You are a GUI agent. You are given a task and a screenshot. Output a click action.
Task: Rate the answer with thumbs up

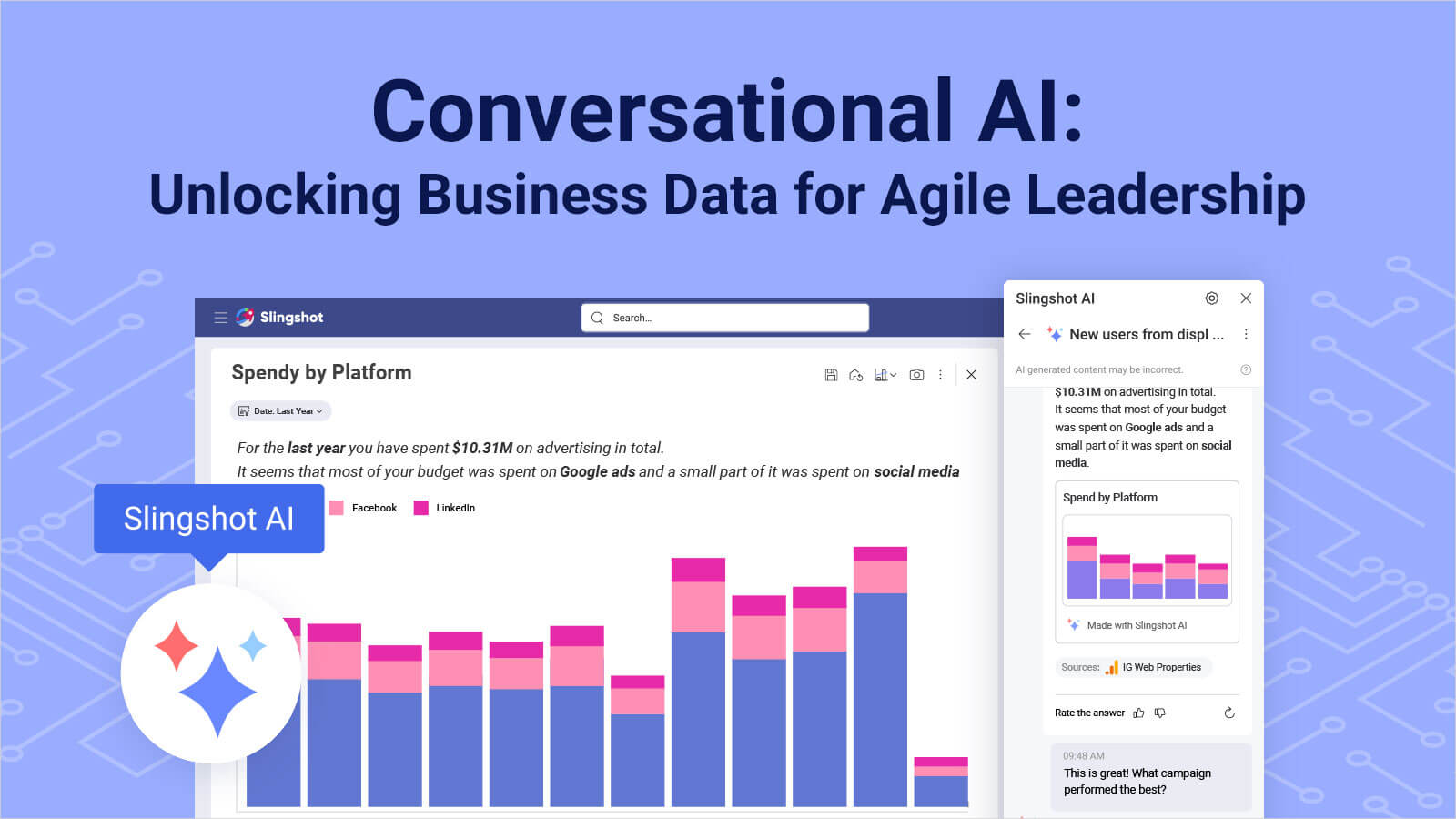pos(1138,713)
